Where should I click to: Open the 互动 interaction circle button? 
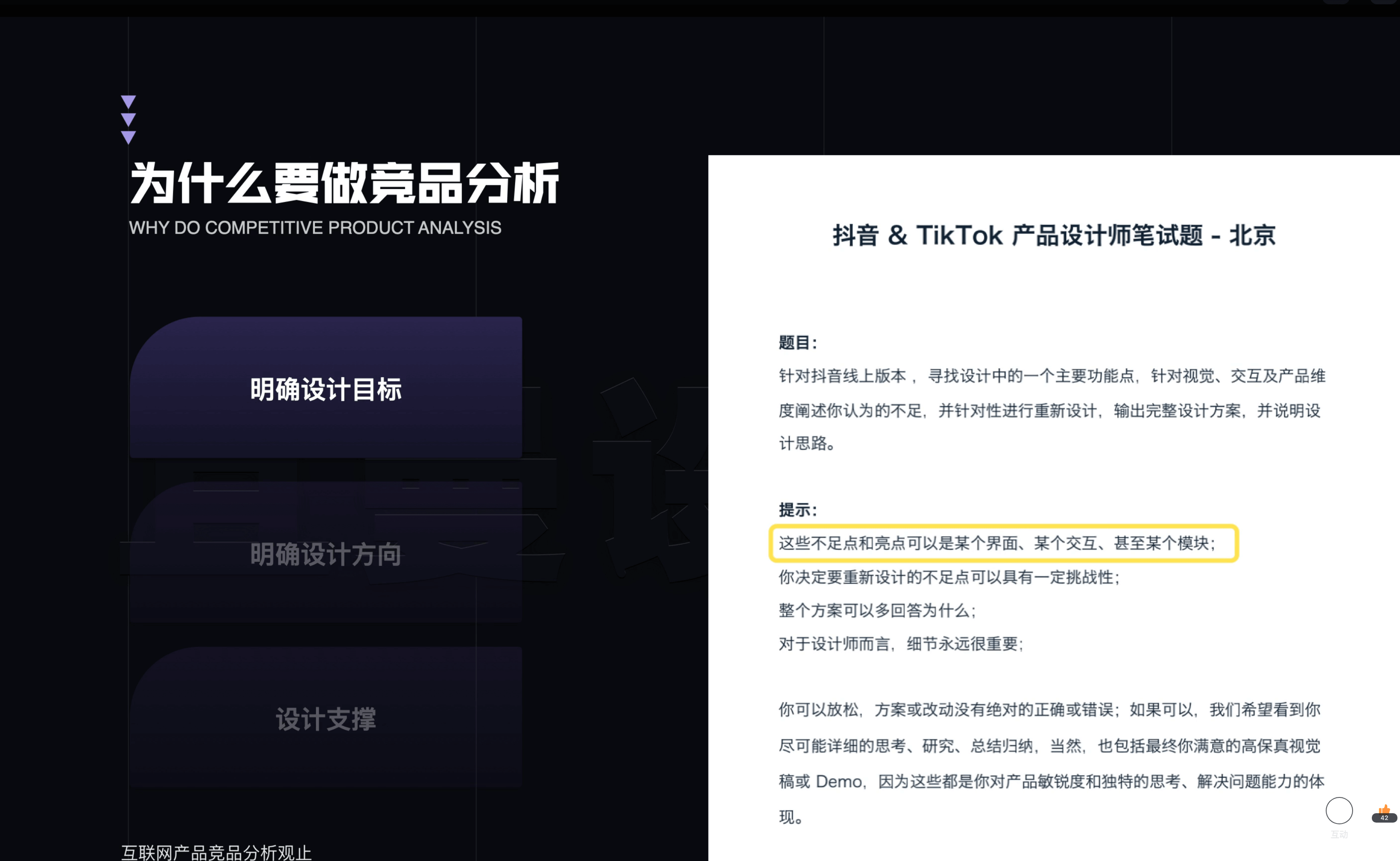[1339, 810]
